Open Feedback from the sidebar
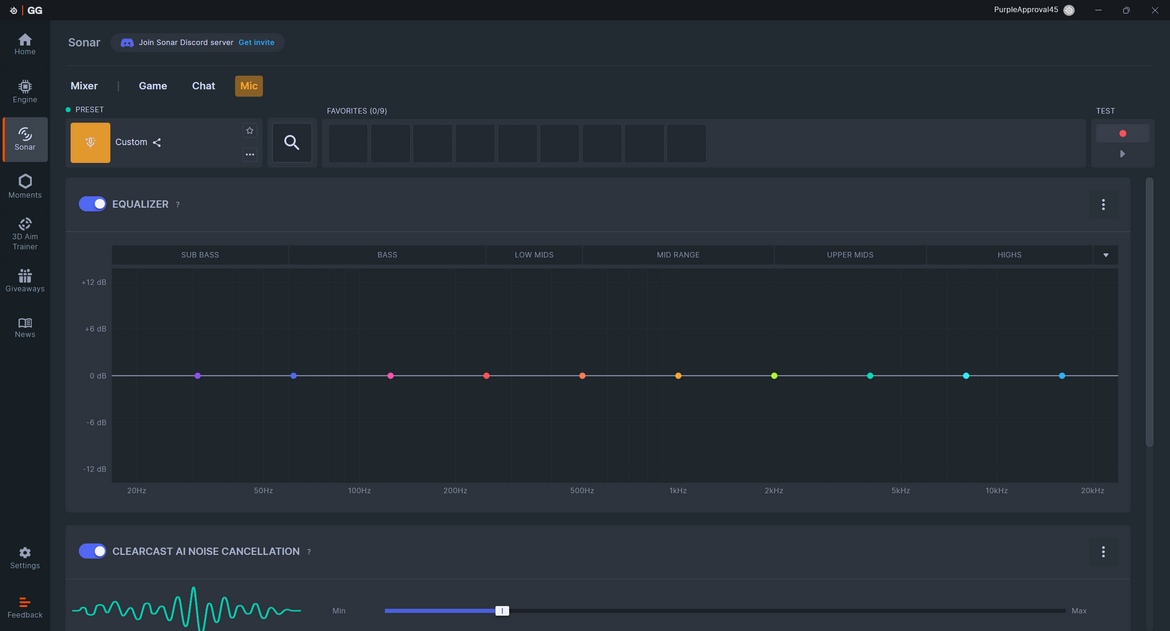 (25, 607)
